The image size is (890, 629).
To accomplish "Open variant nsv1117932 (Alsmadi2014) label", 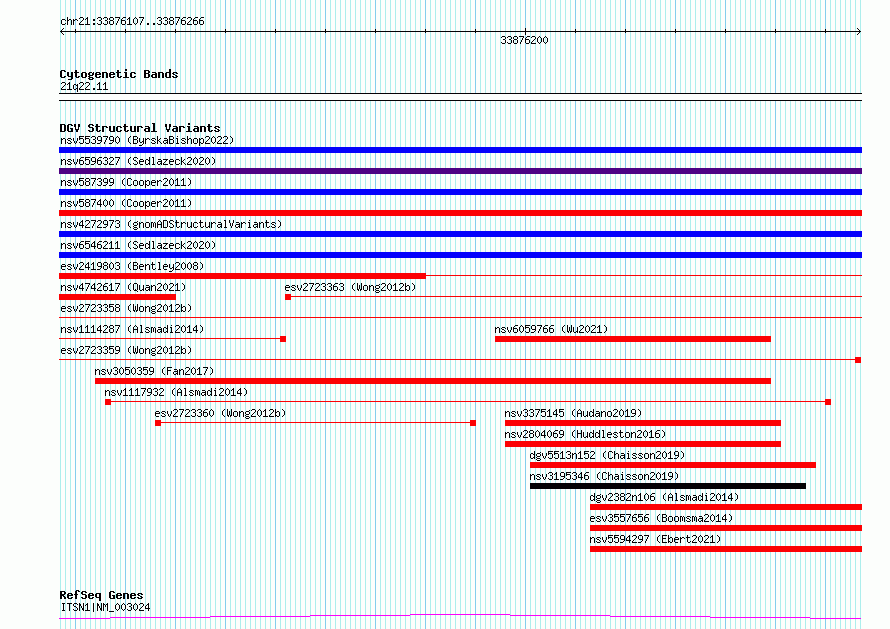I will [176, 392].
